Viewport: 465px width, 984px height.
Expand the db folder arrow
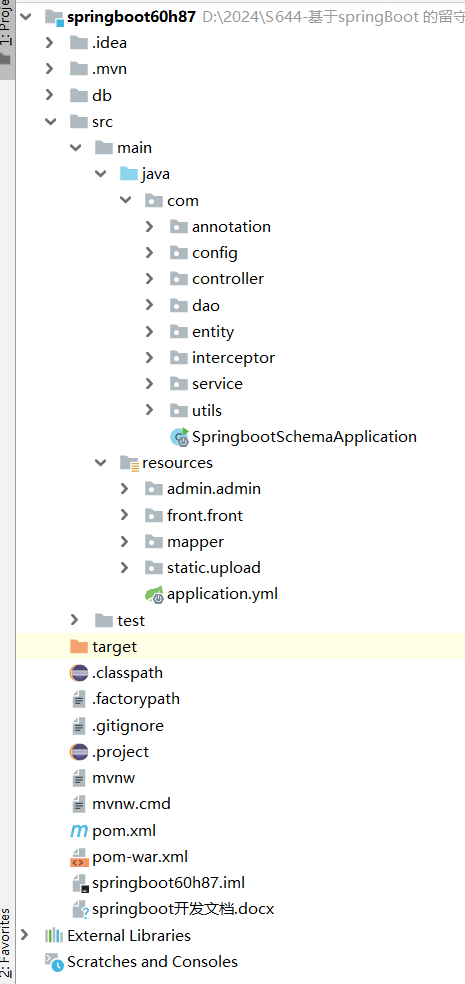point(50,95)
